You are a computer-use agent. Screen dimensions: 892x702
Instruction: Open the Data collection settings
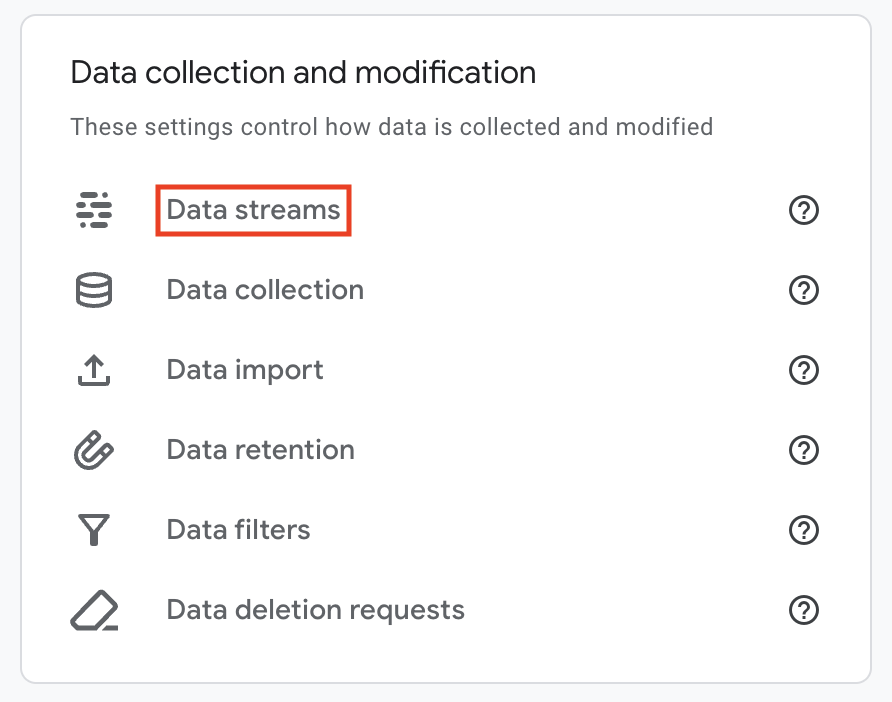point(265,290)
